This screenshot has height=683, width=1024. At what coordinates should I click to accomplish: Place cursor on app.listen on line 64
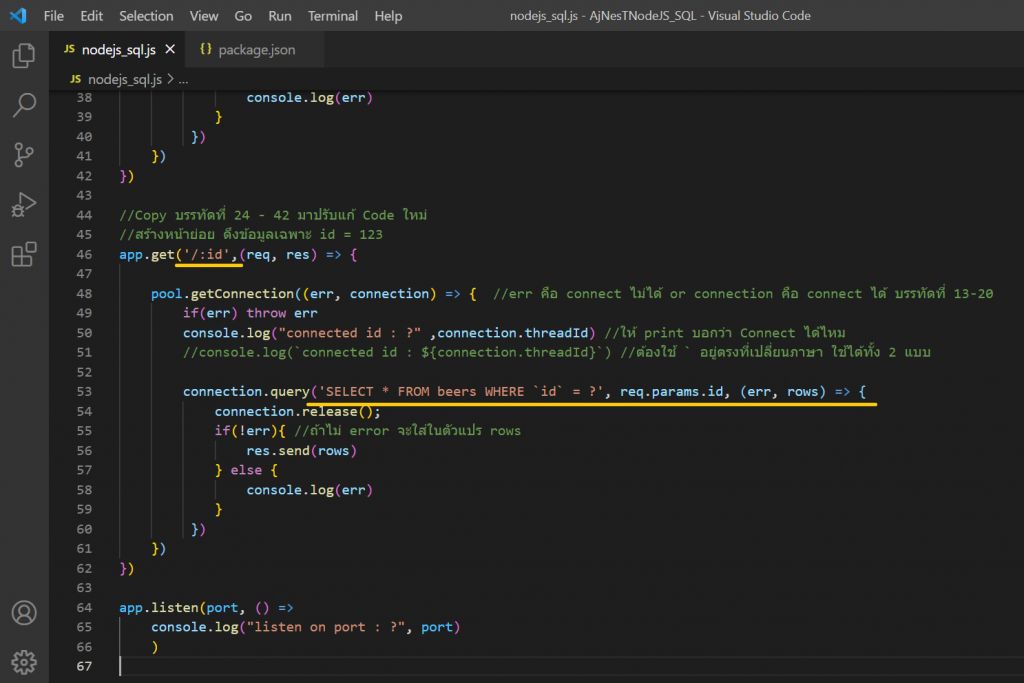pos(156,608)
